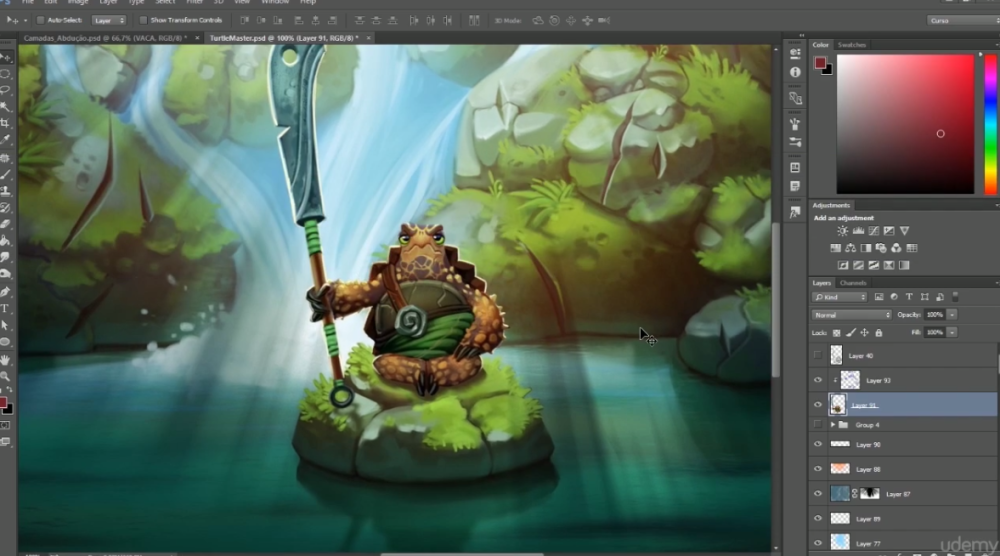Select the Horizontal Type tool
The height and width of the screenshot is (556, 1000).
pos(6,309)
